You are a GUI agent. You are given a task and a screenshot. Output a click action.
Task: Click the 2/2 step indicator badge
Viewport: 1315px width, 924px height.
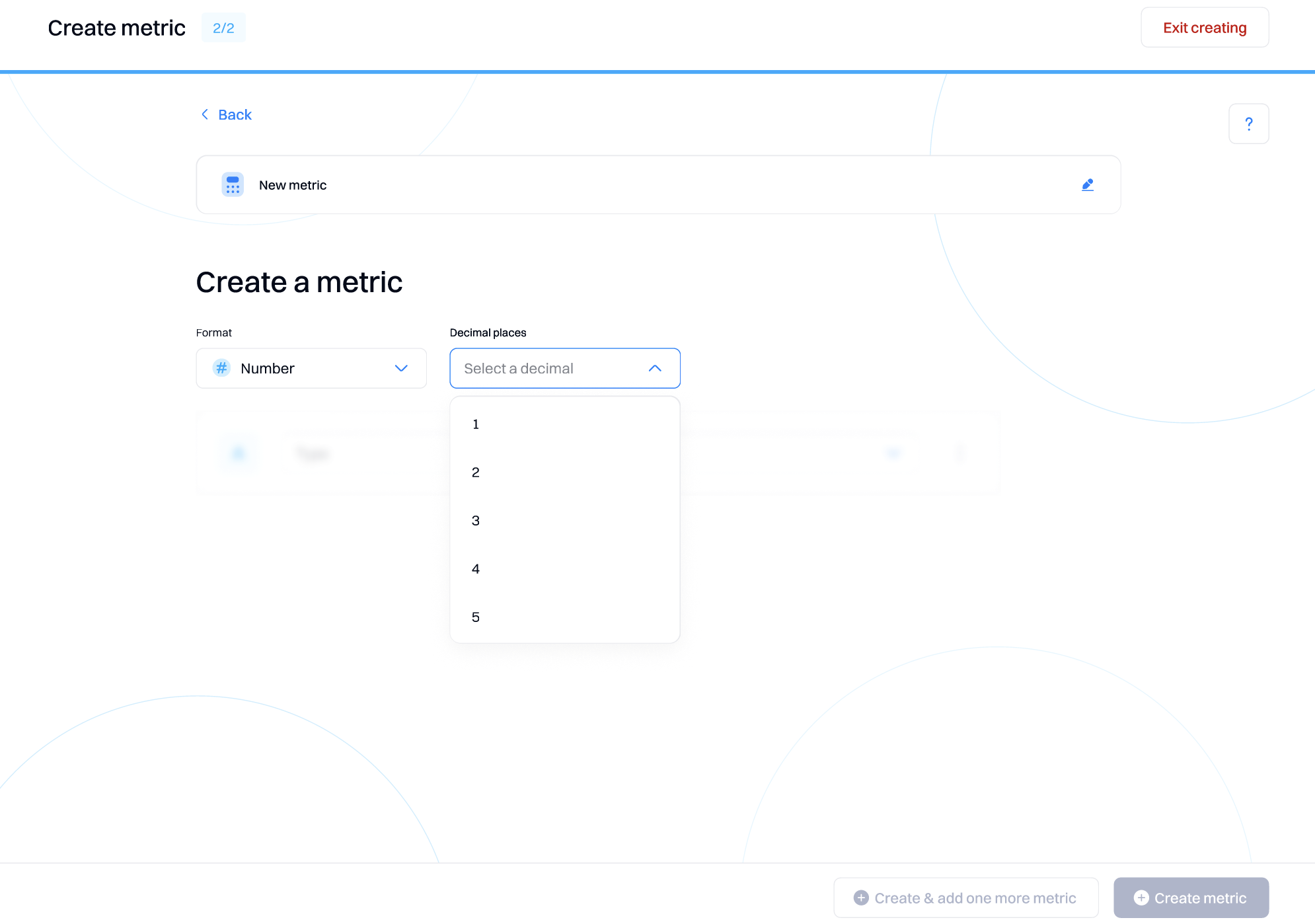pyautogui.click(x=223, y=28)
